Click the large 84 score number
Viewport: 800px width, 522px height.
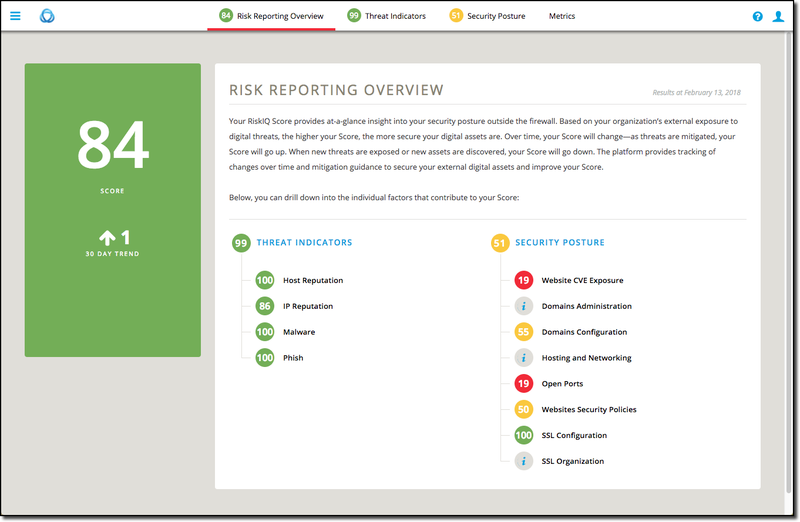click(113, 145)
